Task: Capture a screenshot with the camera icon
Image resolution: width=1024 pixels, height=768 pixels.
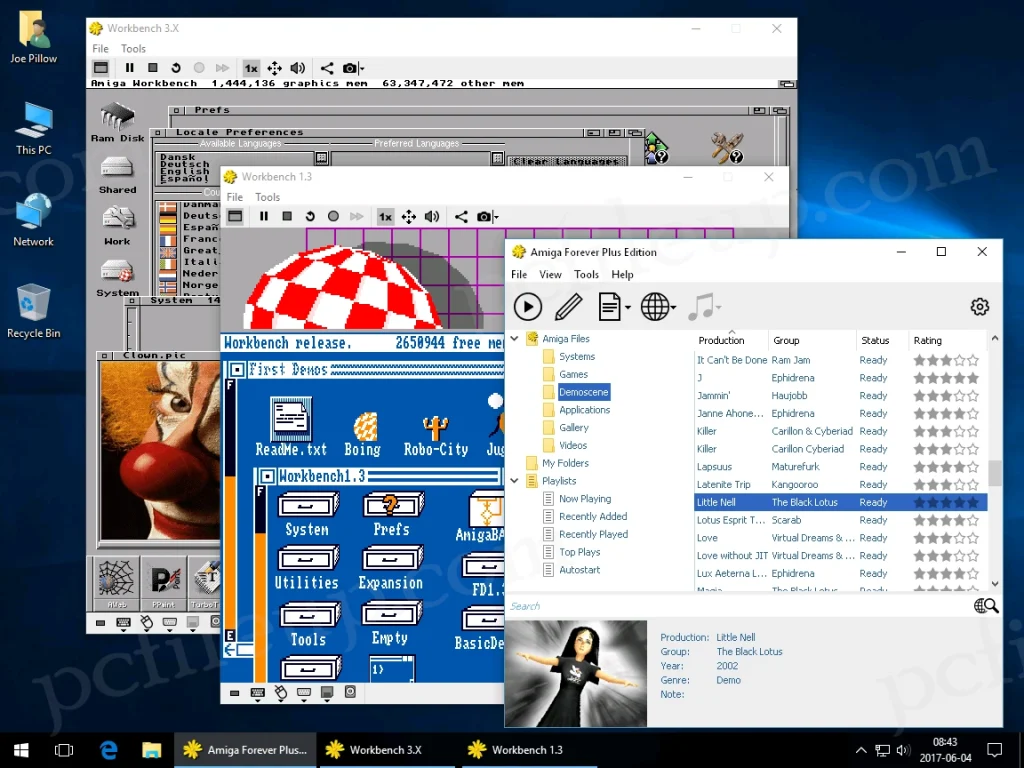Action: point(351,68)
